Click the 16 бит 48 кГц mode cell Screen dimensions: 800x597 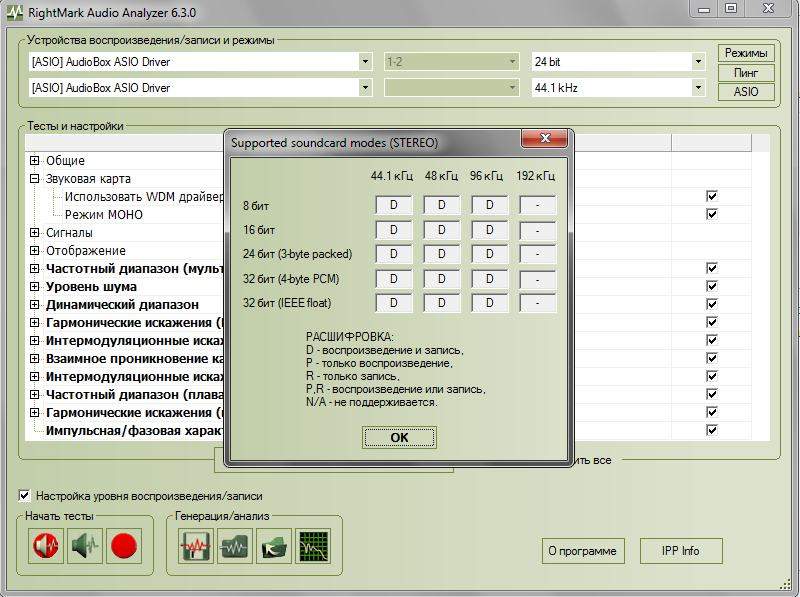(x=441, y=230)
